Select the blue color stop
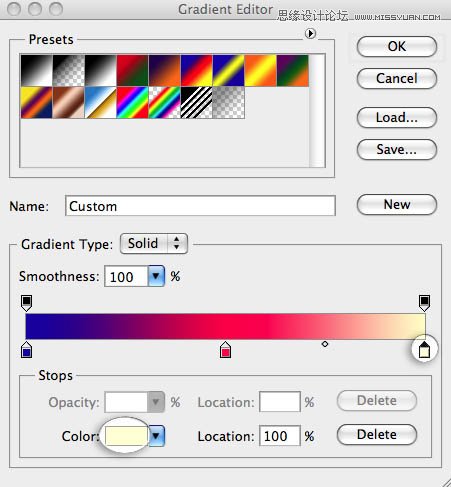This screenshot has height=487, width=451. pyautogui.click(x=26, y=350)
